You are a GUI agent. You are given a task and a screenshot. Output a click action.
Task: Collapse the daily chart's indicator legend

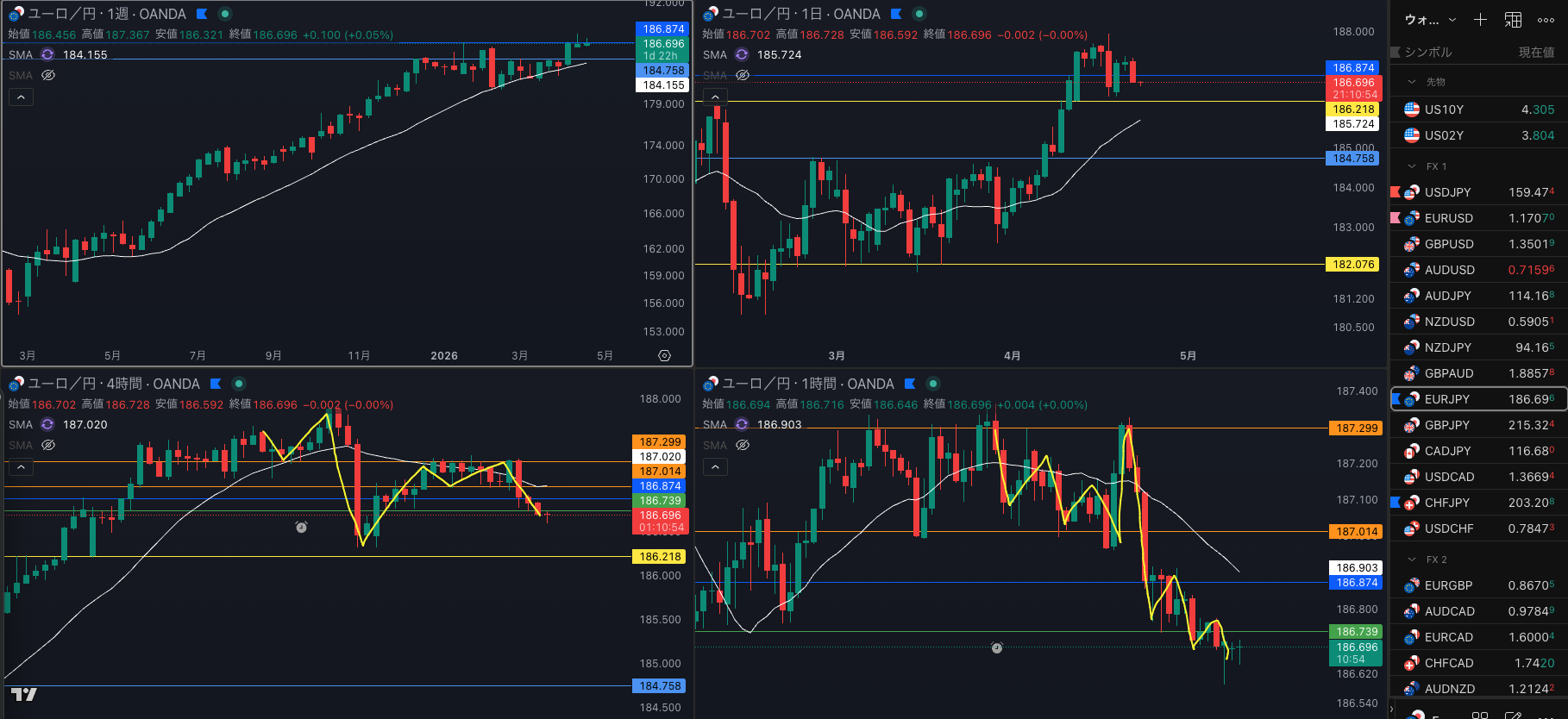[x=715, y=97]
